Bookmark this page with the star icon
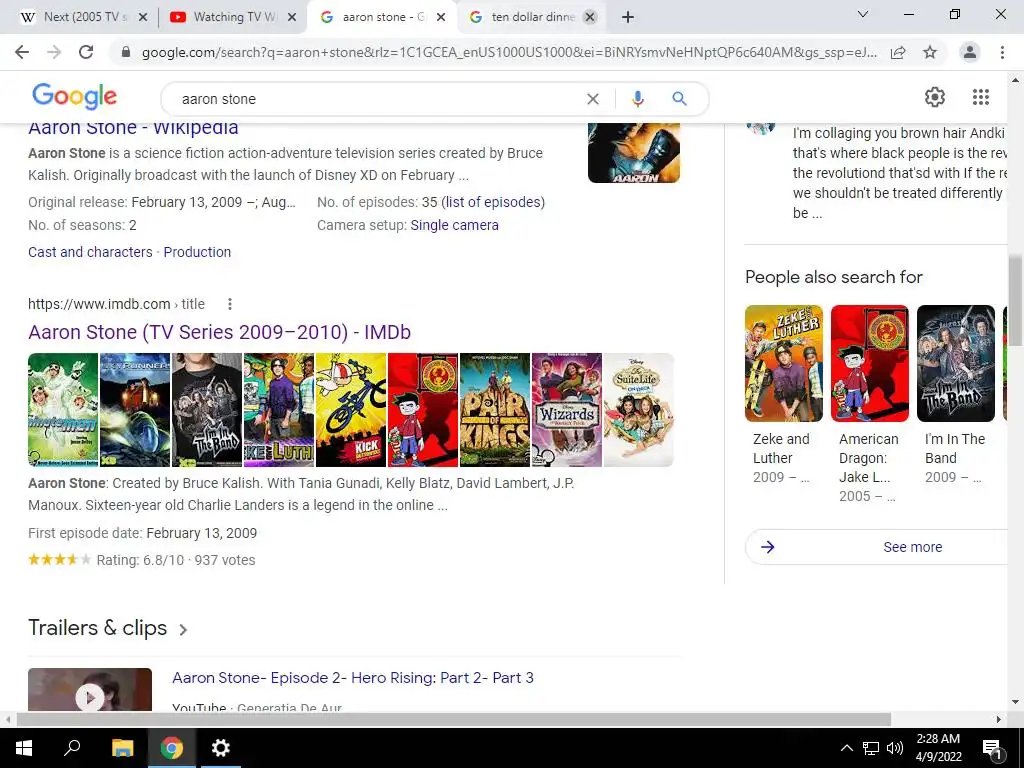This screenshot has width=1024, height=768. coord(930,52)
